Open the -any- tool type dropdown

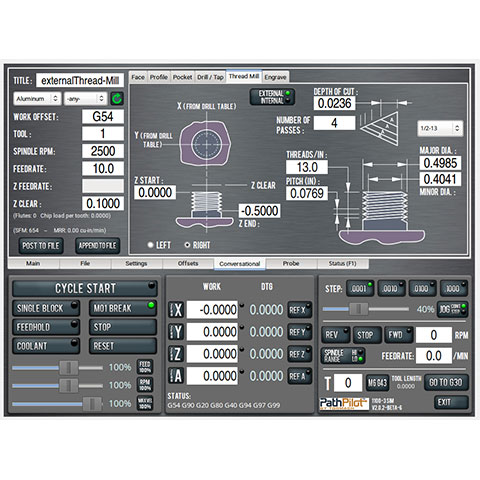point(85,99)
